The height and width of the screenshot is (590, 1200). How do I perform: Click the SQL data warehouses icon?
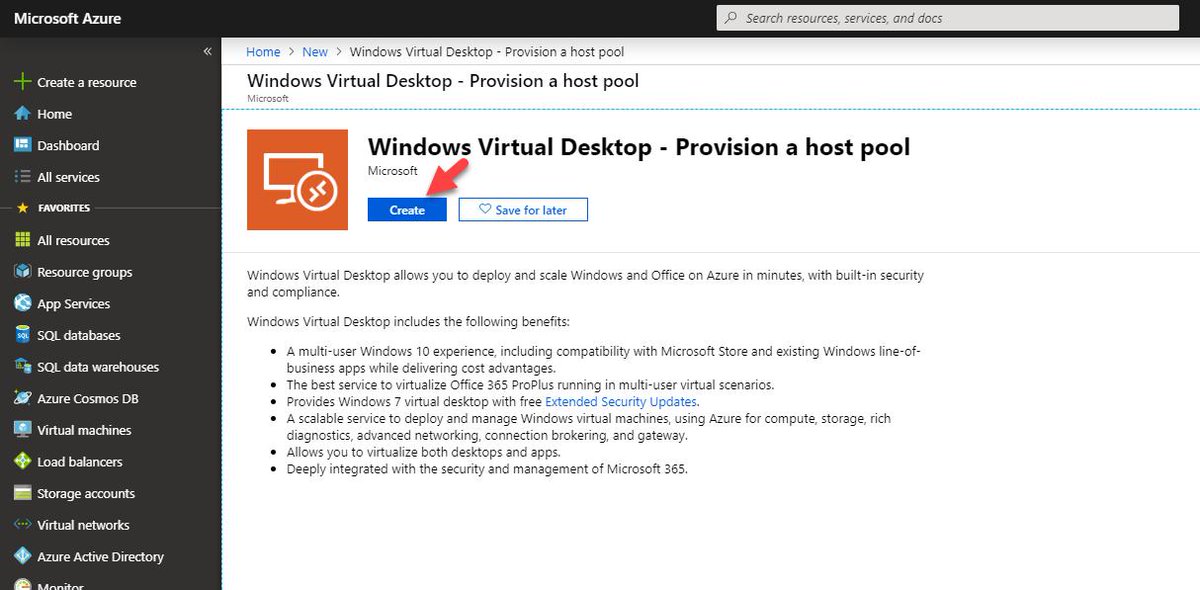pyautogui.click(x=22, y=367)
